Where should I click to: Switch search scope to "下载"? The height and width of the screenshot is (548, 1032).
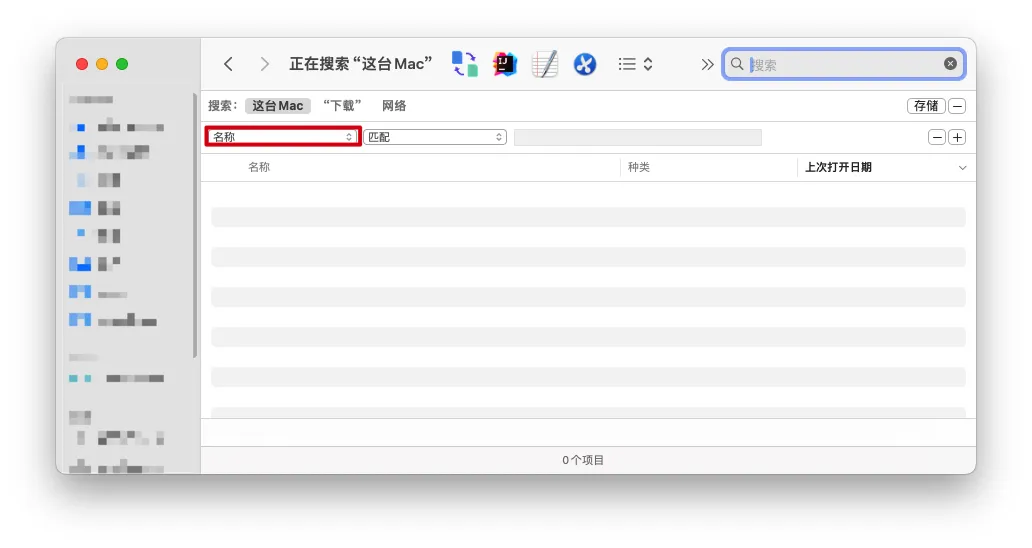pos(342,106)
